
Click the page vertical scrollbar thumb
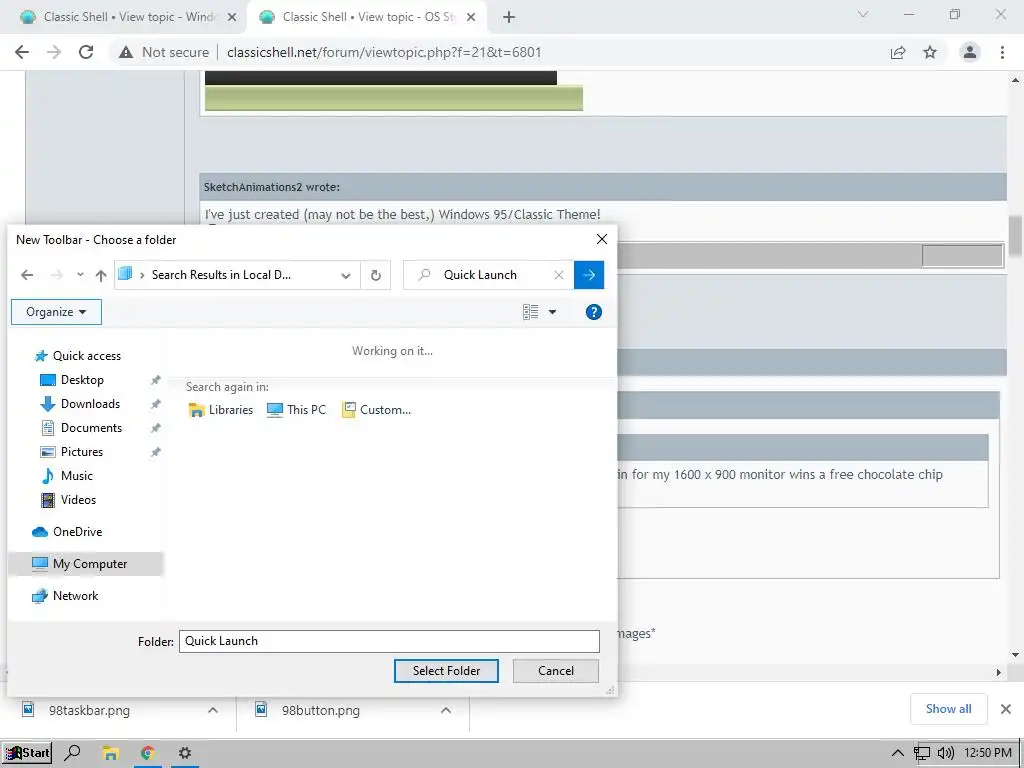point(1015,236)
